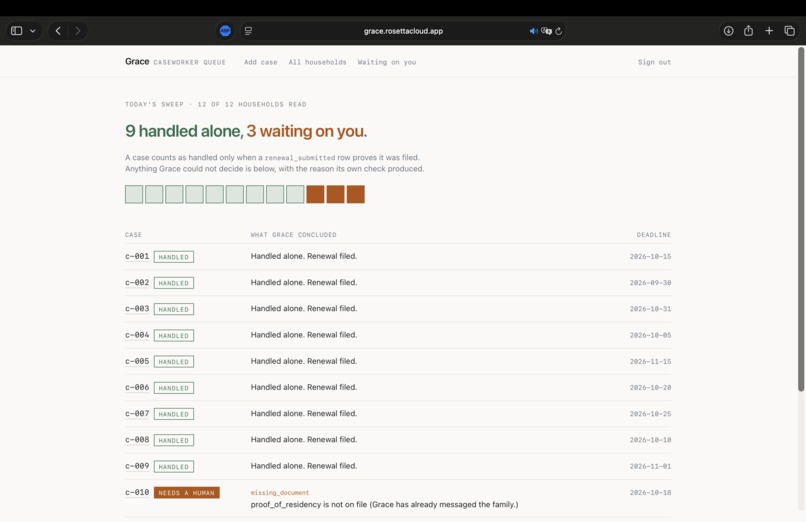Viewport: 806px width, 522px height.
Task: Click the blue ABP extension icon
Action: [225, 31]
